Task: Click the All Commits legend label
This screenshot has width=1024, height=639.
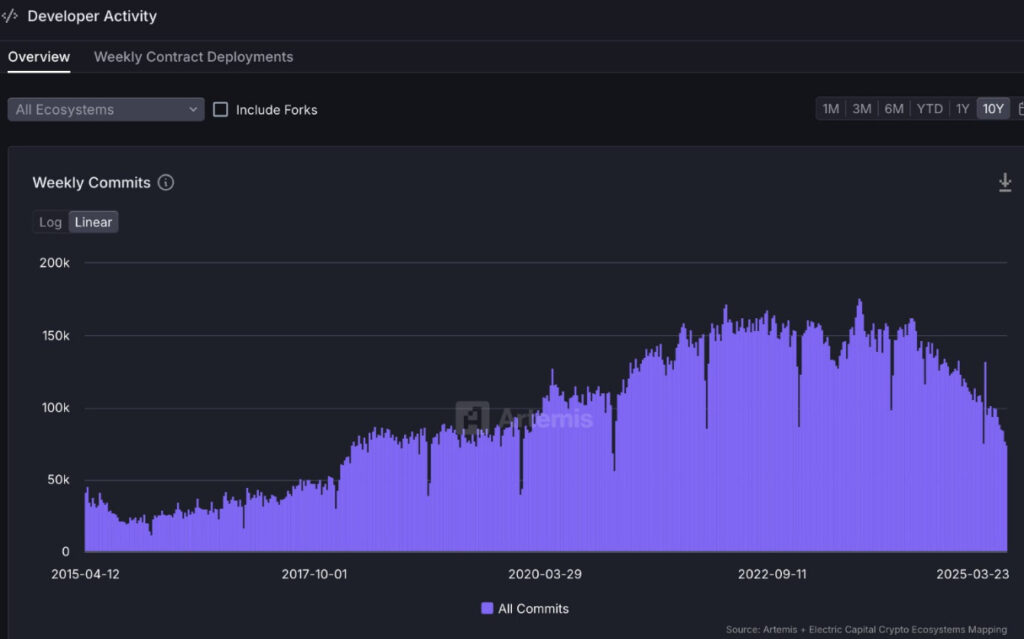Action: (534, 608)
